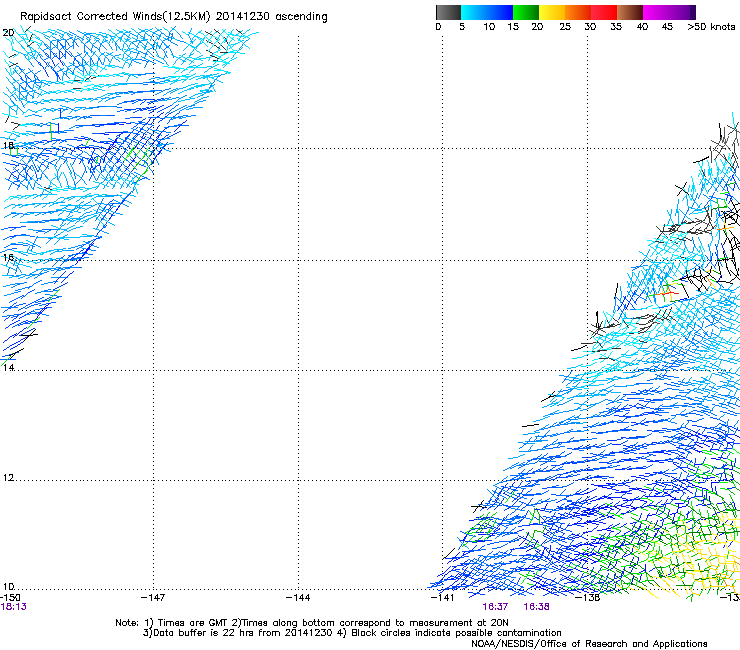
Task: Click the purple time stamp '16:37'
Action: tap(495, 607)
